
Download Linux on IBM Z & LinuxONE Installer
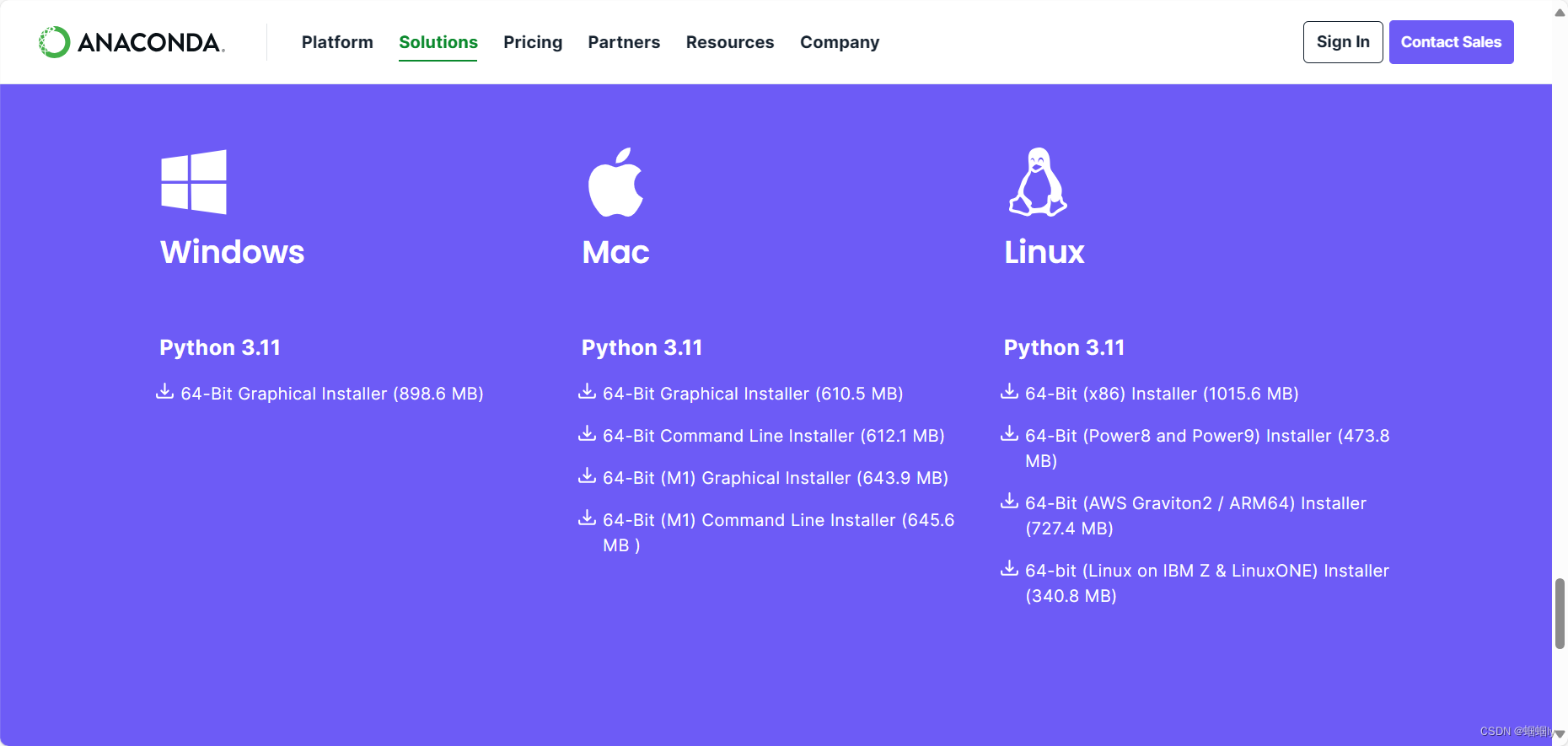[x=1207, y=583]
